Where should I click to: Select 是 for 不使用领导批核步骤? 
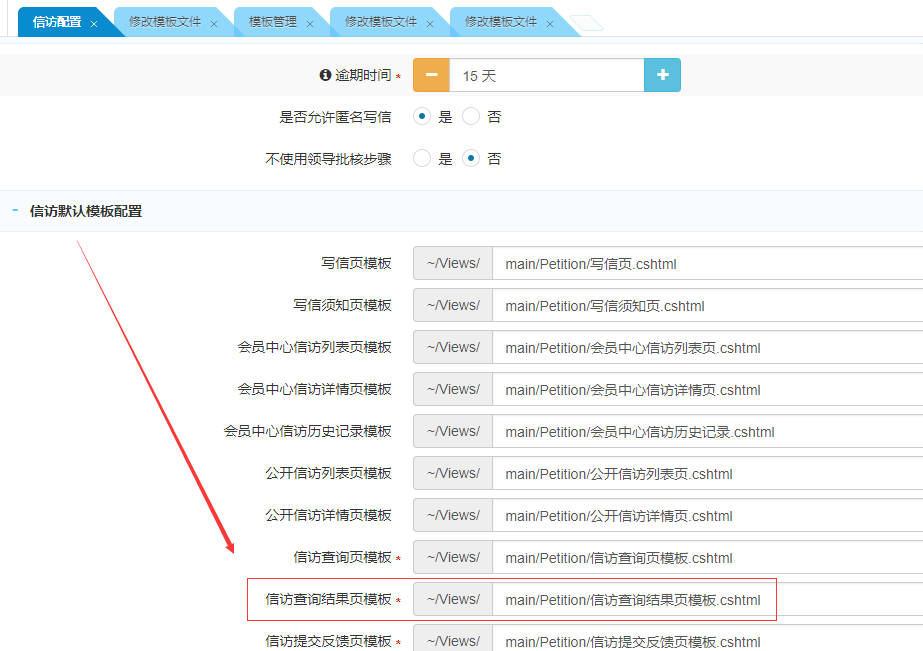pos(422,159)
